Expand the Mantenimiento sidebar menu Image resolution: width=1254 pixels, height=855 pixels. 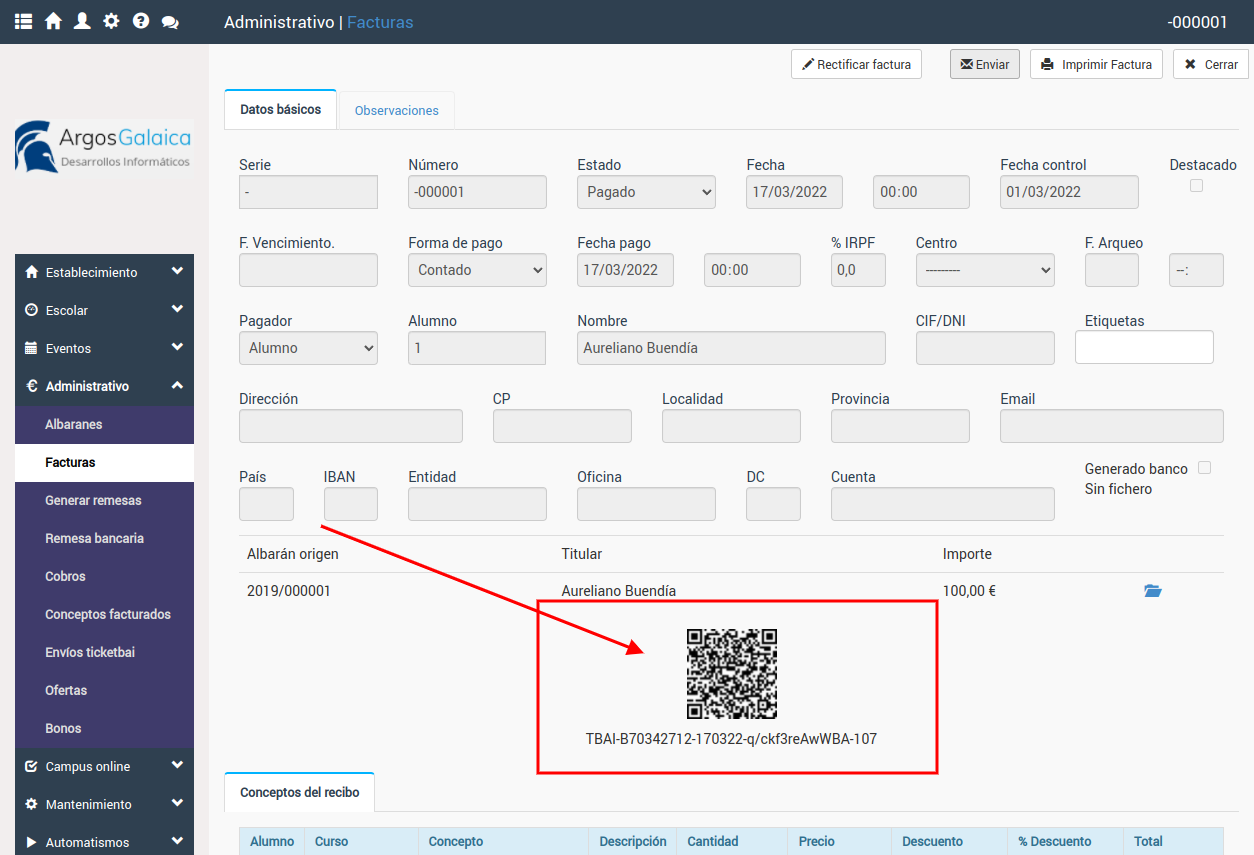click(x=104, y=804)
